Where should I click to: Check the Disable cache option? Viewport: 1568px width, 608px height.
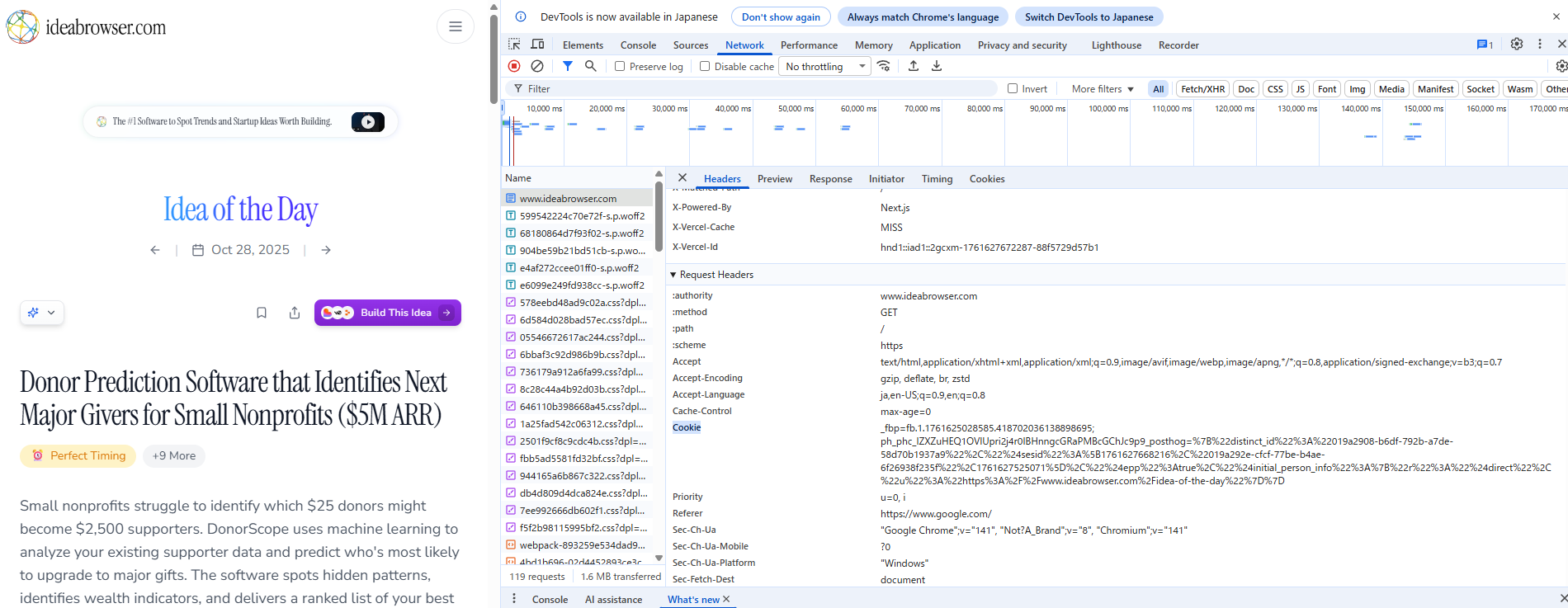point(705,67)
